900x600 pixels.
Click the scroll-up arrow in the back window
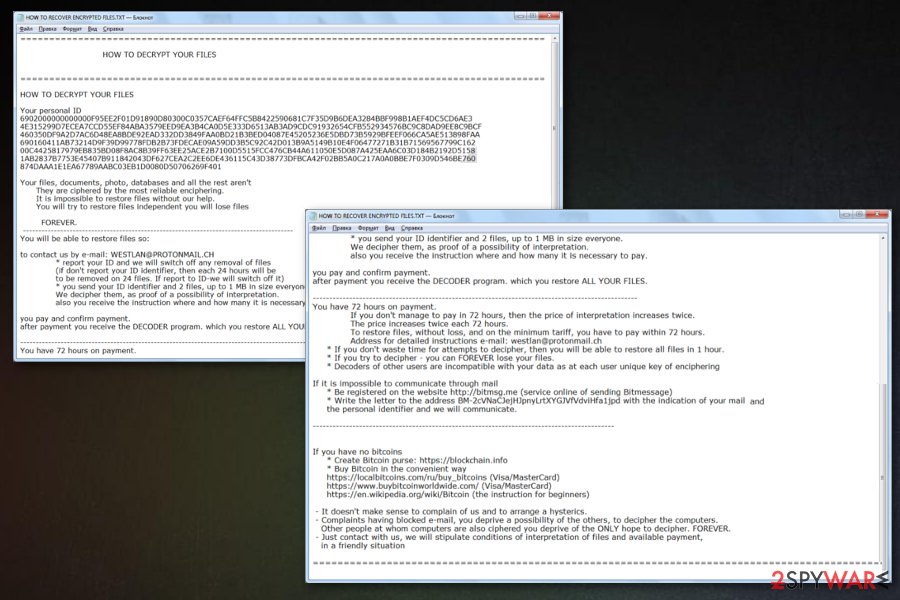click(x=554, y=39)
